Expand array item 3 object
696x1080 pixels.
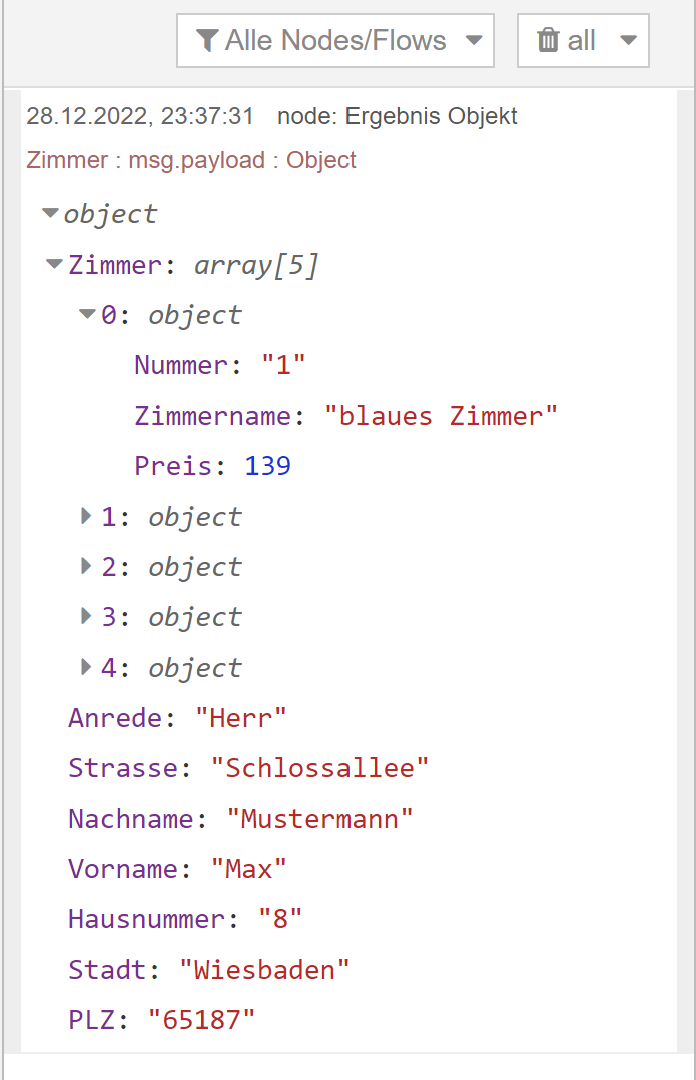pyautogui.click(x=87, y=617)
